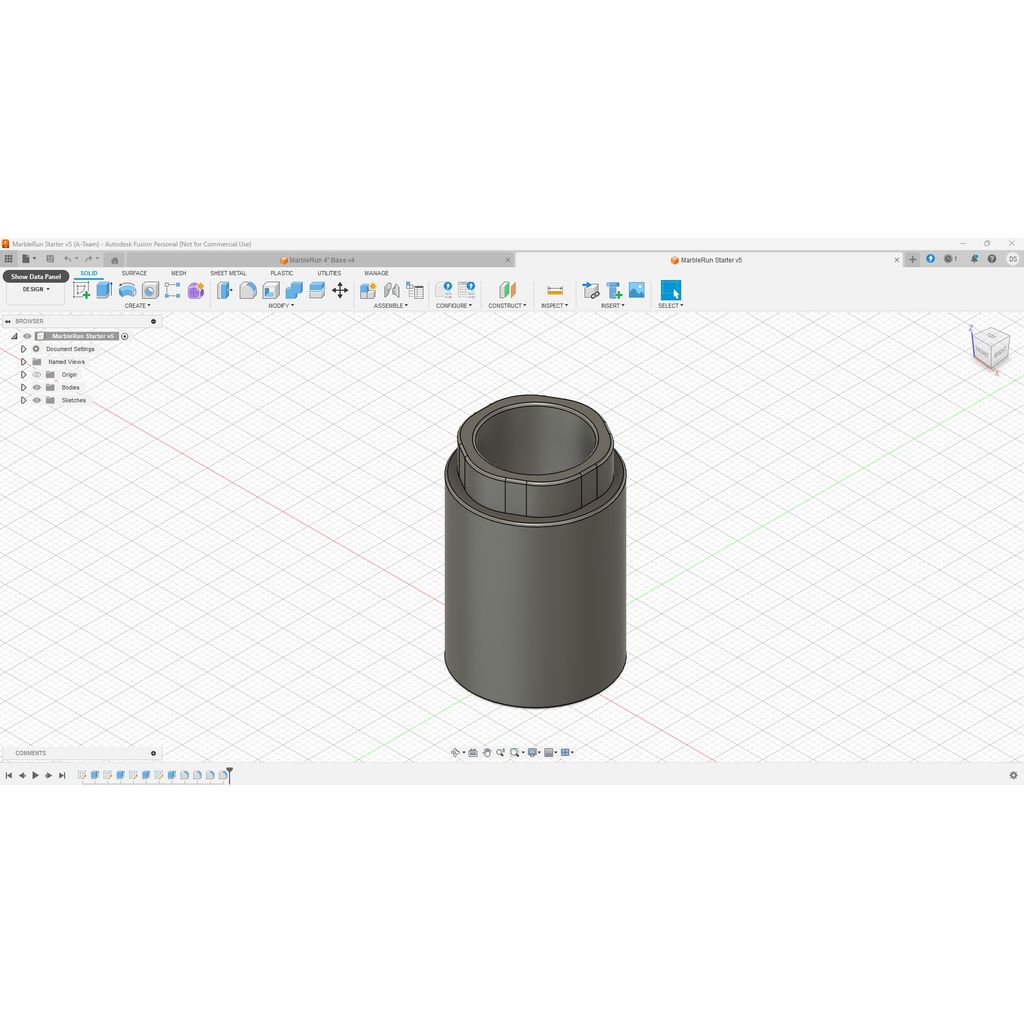Switch to the SHEET METAL tab

pyautogui.click(x=229, y=273)
